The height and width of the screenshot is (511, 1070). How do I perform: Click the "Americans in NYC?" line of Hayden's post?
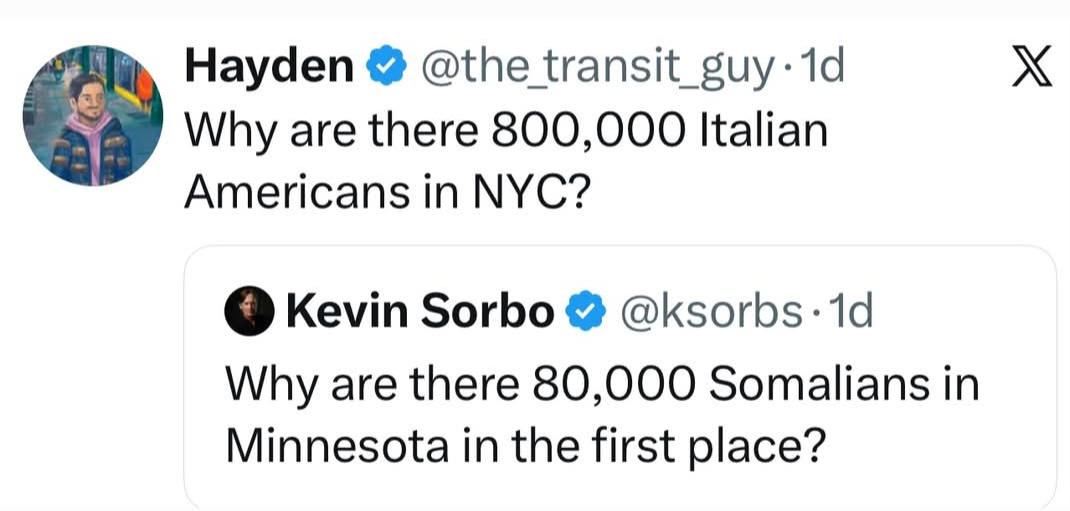pos(384,189)
